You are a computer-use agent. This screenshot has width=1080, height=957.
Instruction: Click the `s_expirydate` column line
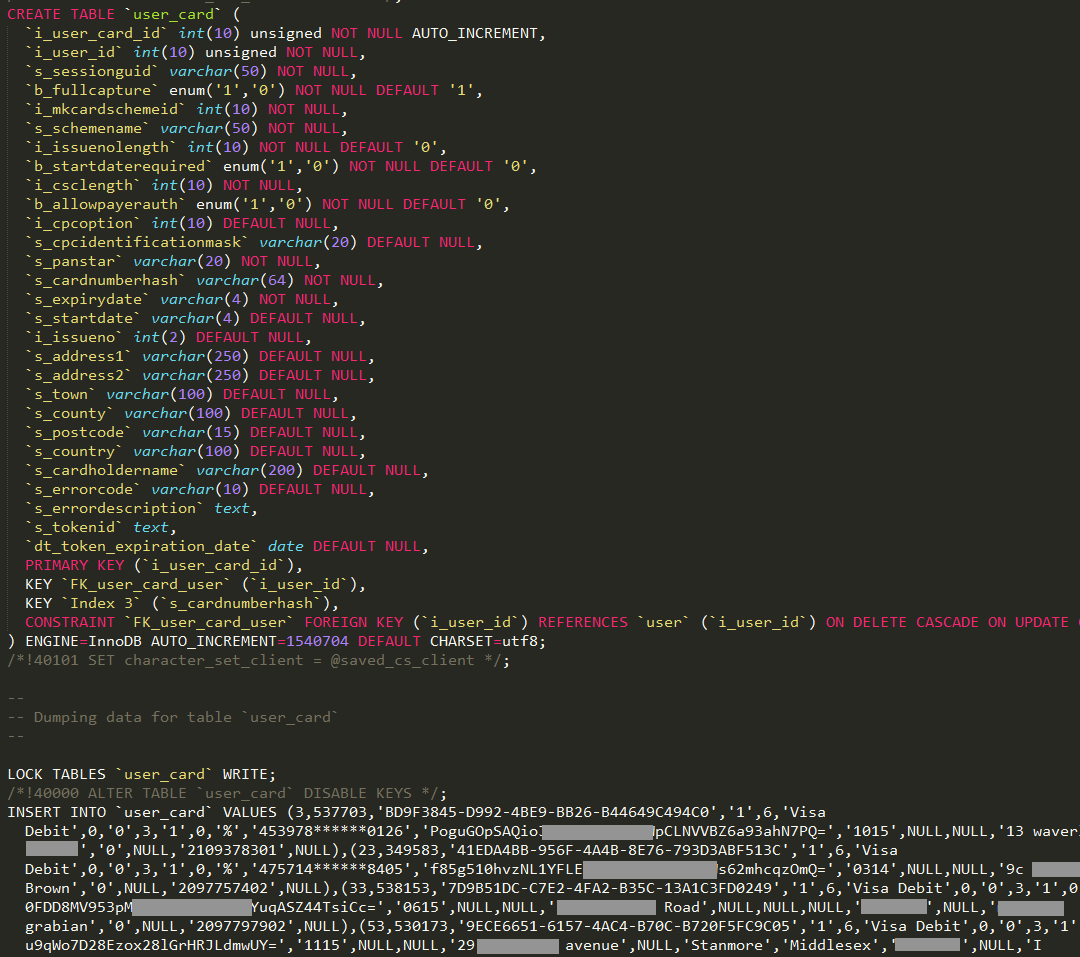pos(182,299)
